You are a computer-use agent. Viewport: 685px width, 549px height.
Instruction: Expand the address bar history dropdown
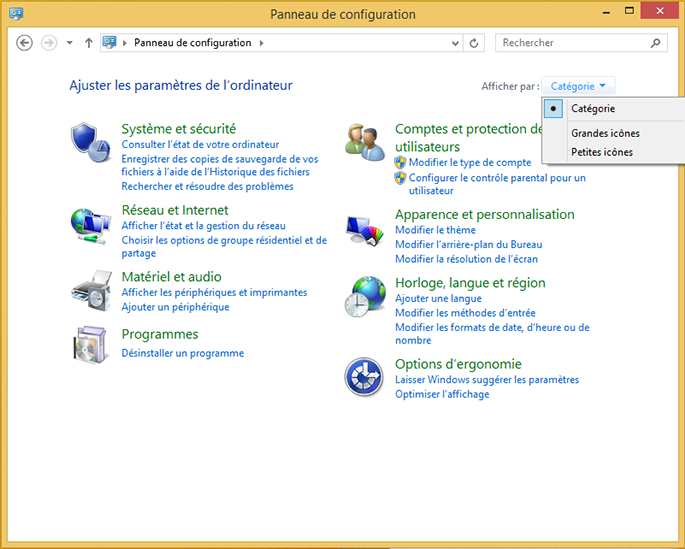455,43
